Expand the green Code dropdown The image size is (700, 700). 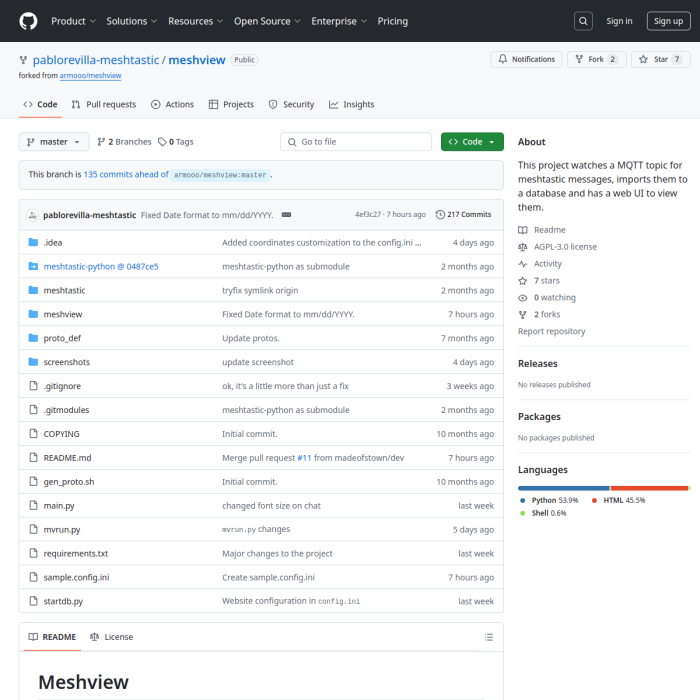[472, 142]
